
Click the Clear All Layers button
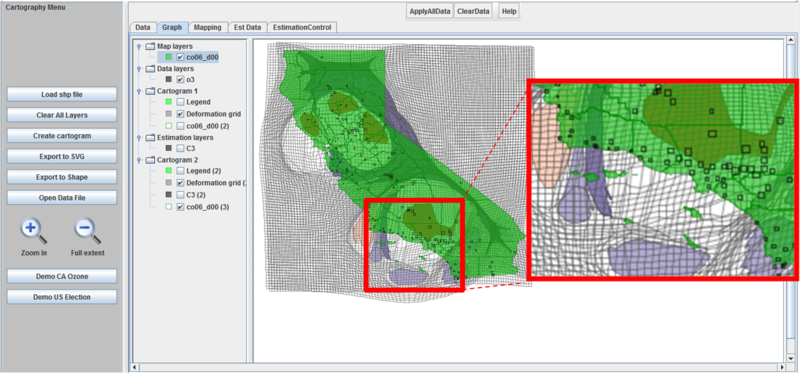pyautogui.click(x=62, y=115)
